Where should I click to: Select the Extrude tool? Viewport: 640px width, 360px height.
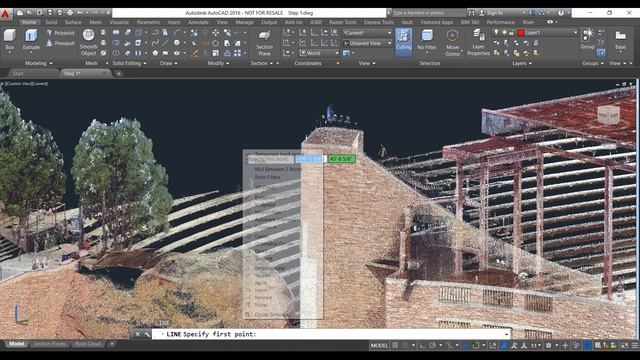pyautogui.click(x=31, y=39)
